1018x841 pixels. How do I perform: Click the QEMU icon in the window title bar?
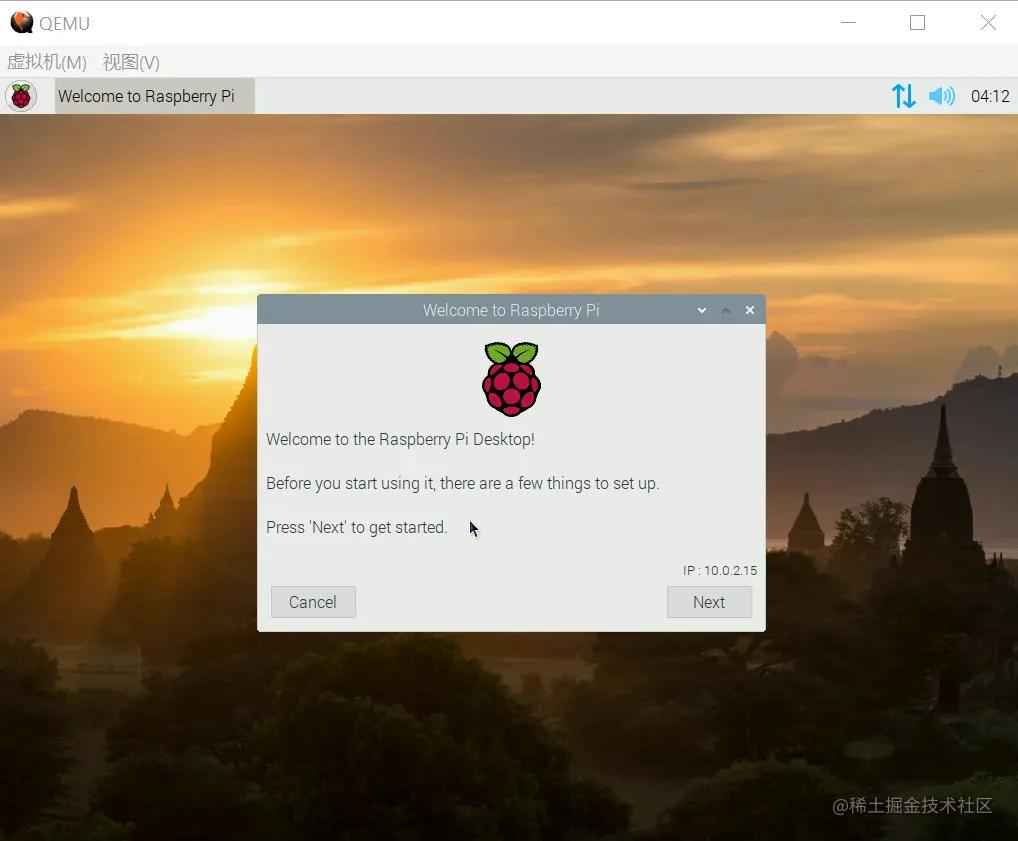click(22, 23)
